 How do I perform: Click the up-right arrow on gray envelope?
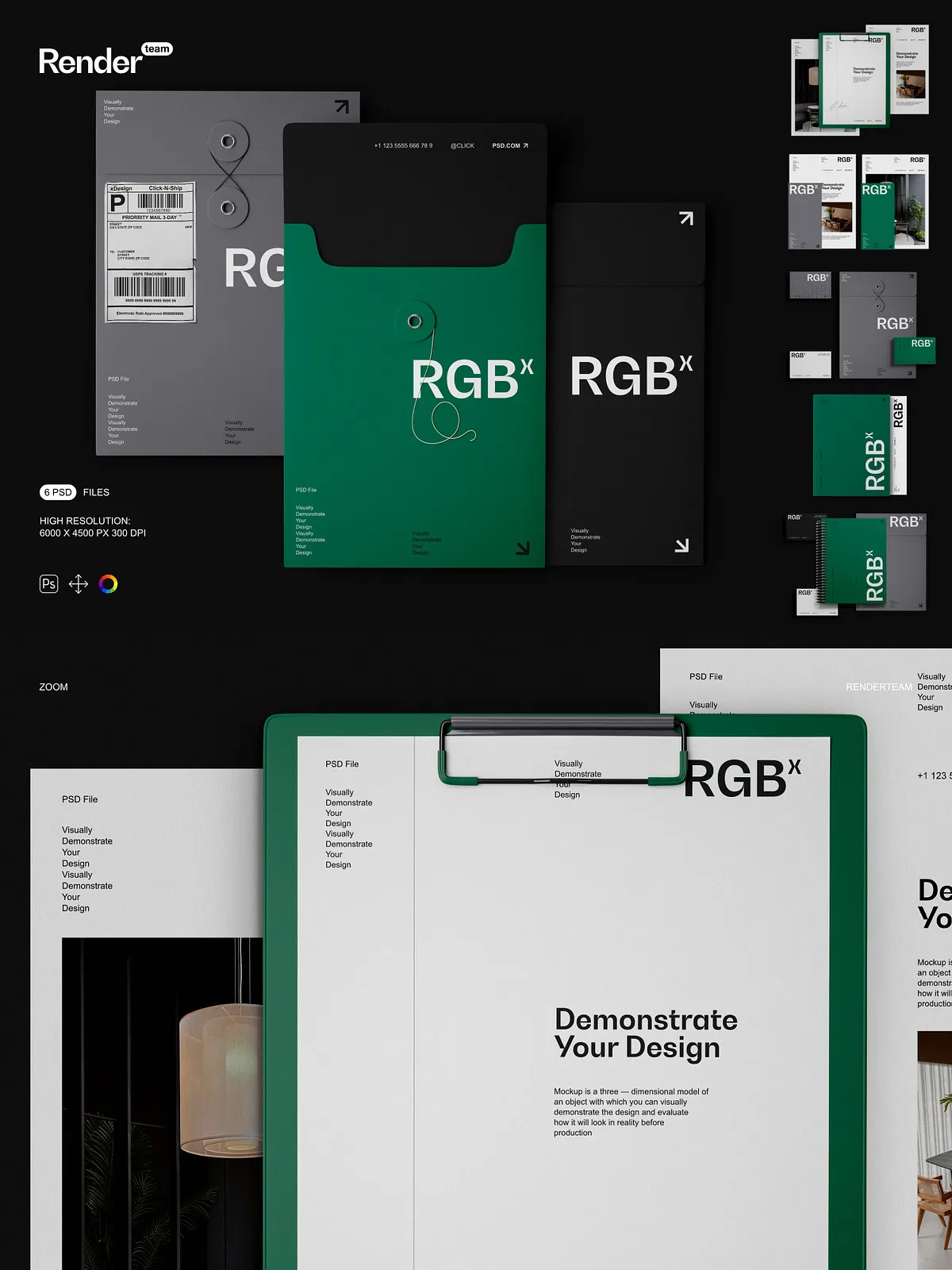342,106
